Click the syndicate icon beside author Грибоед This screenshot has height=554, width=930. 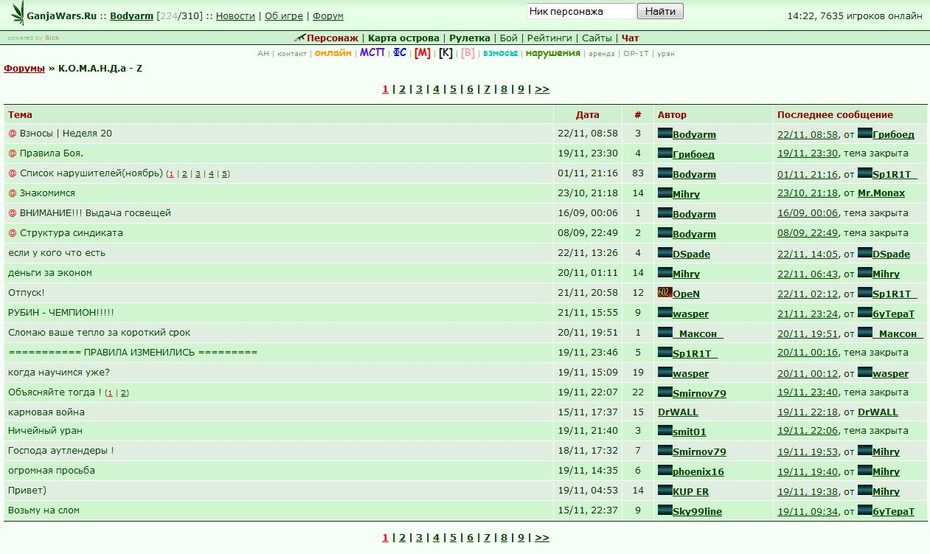coord(664,153)
